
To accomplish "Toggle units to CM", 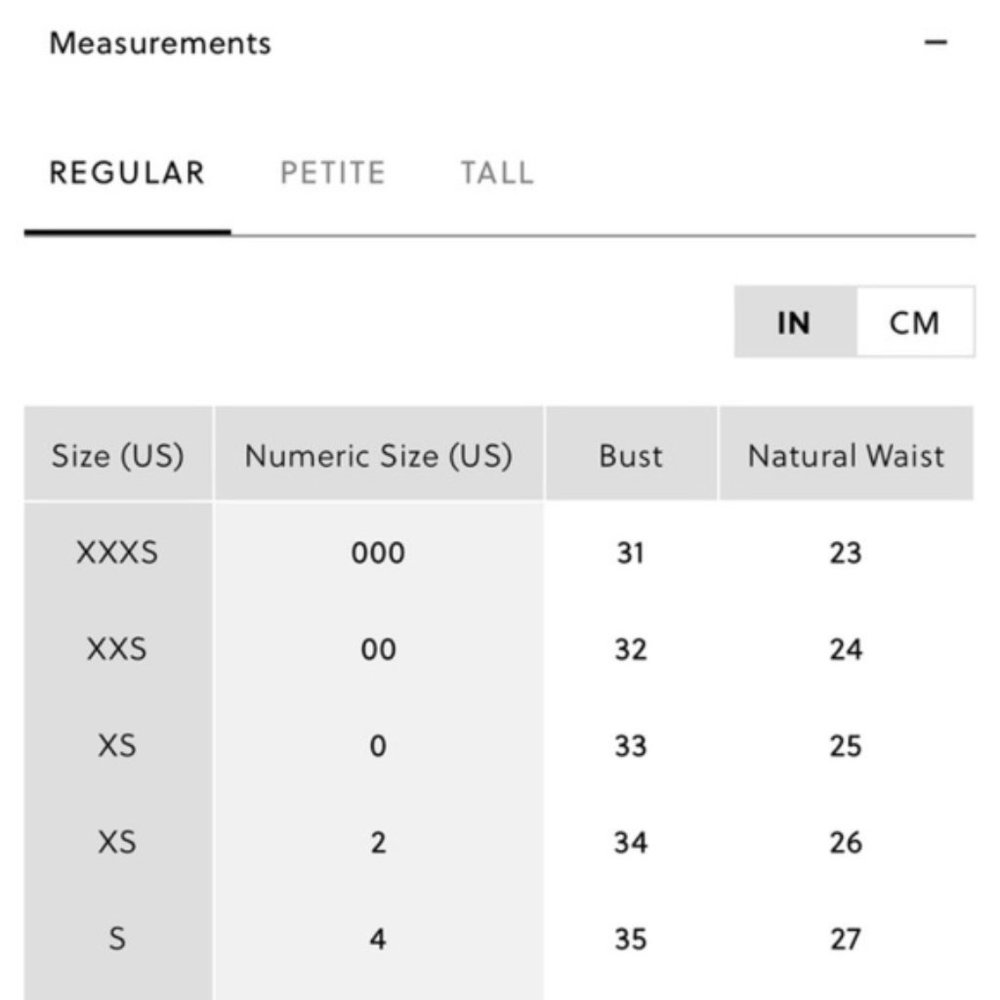I will coord(915,322).
